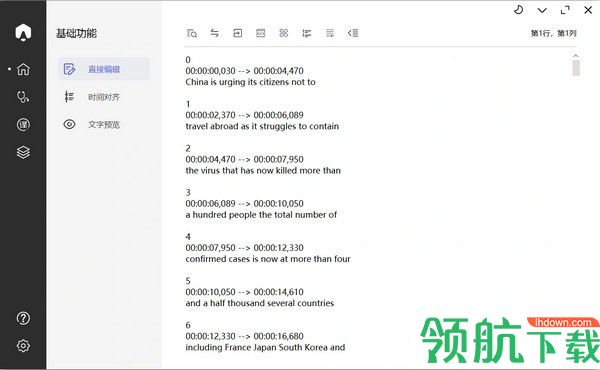Click the import arrow box toolbar icon
The width and height of the screenshot is (600, 370).
click(238, 33)
